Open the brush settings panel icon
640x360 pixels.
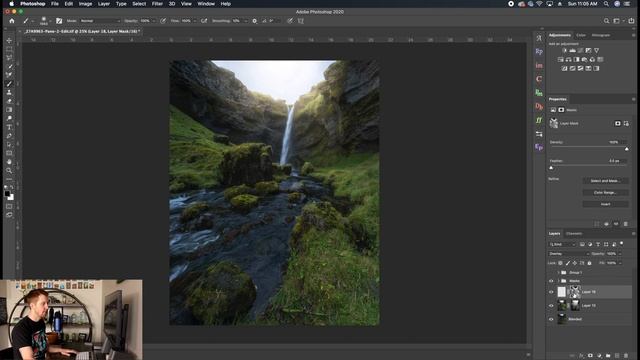(x=59, y=21)
